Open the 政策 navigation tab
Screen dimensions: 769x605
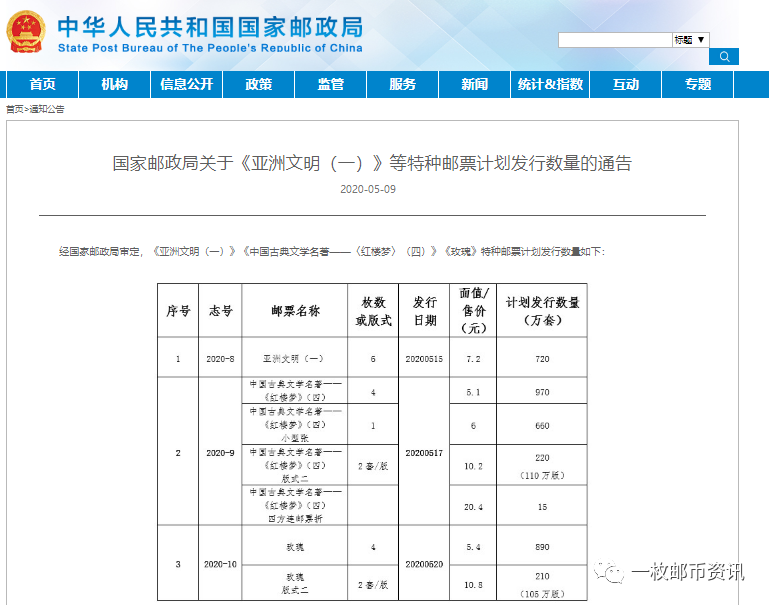(x=258, y=84)
